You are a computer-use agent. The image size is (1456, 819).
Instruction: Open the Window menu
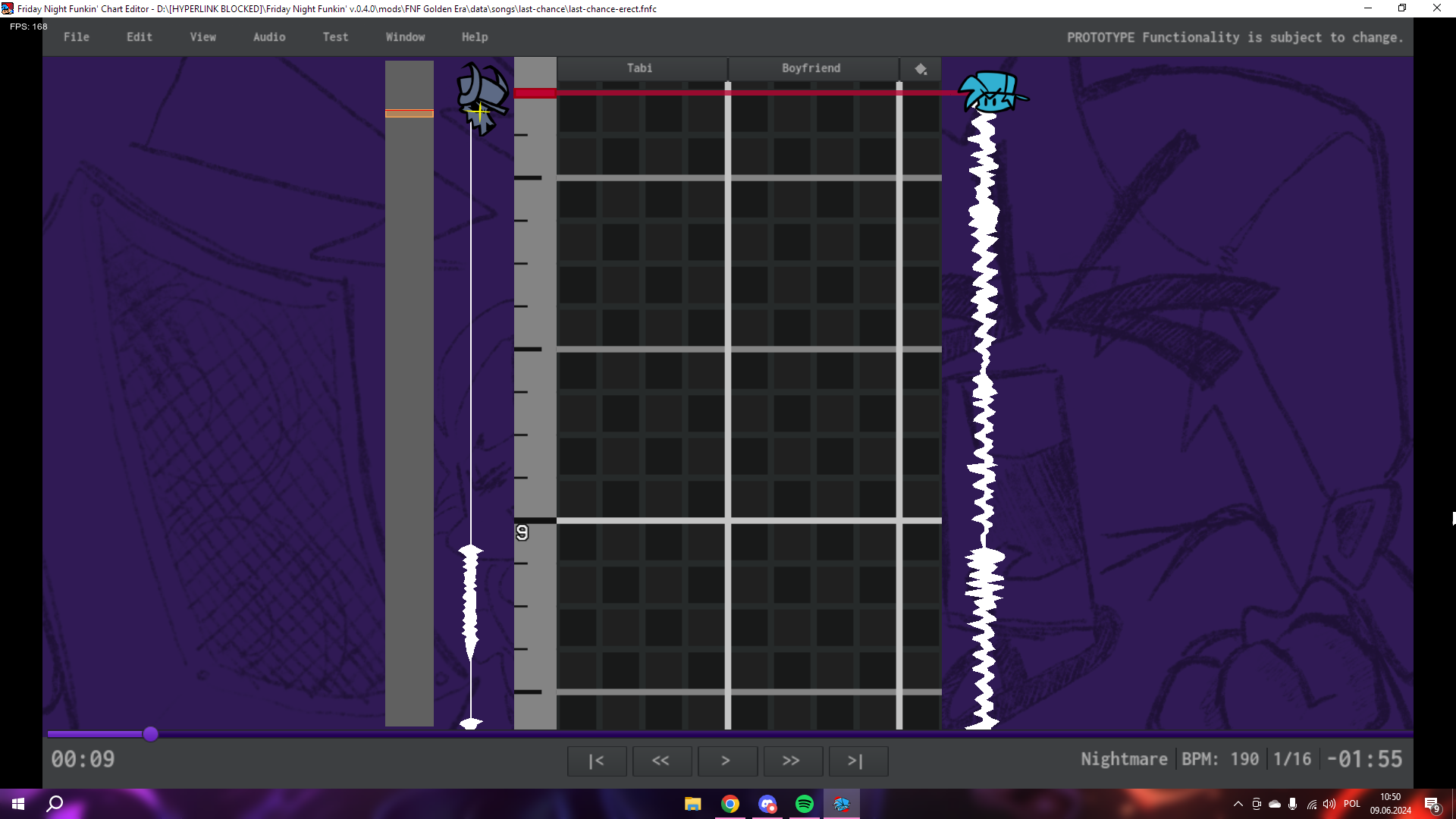[x=406, y=37]
